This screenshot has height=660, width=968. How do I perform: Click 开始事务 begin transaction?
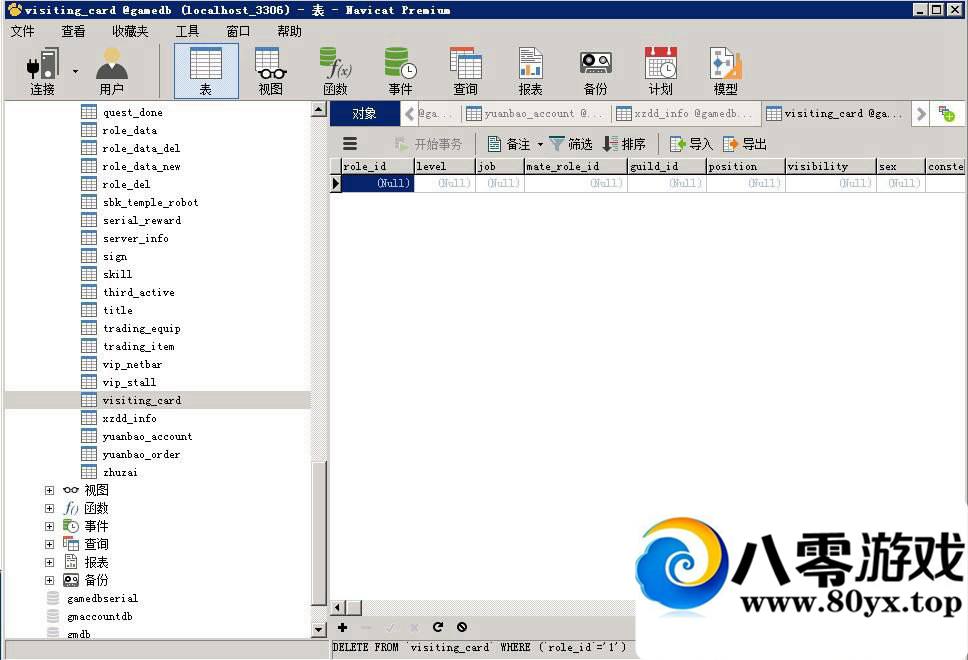point(428,144)
